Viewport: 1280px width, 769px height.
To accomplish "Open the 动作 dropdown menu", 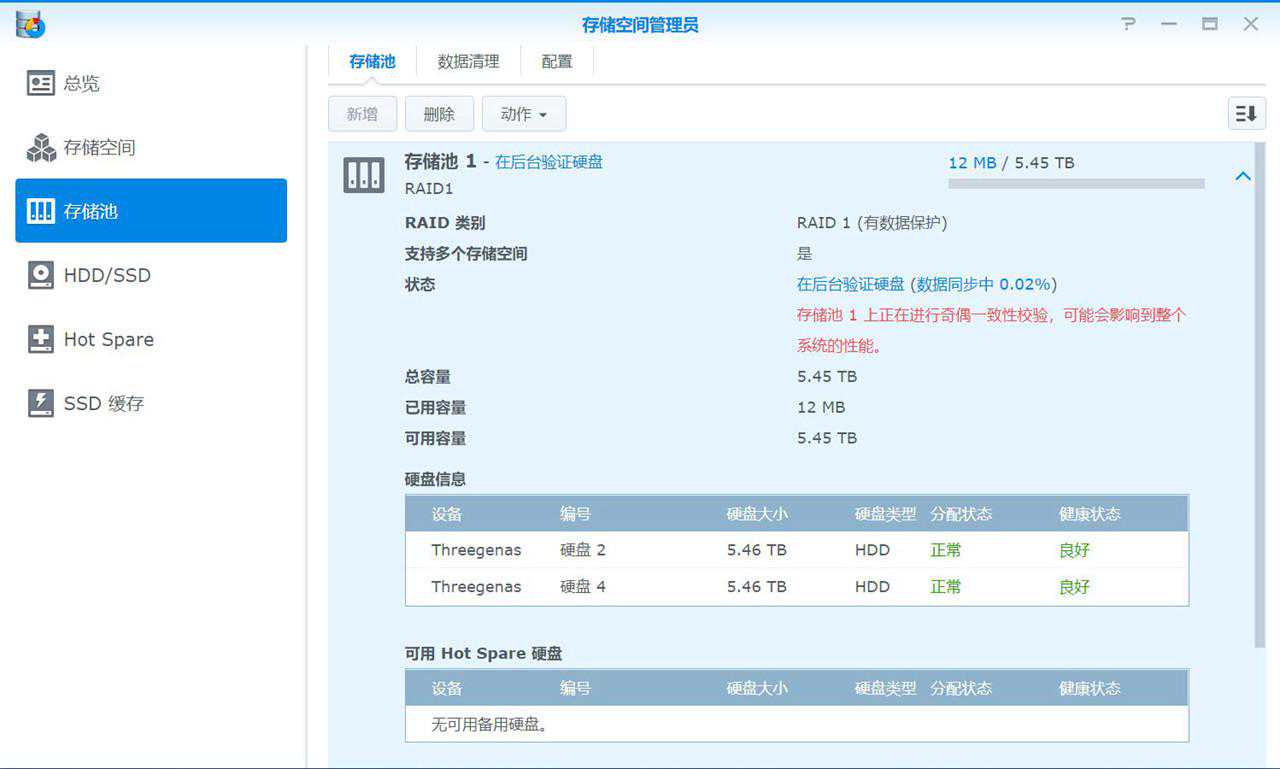I will [x=524, y=114].
